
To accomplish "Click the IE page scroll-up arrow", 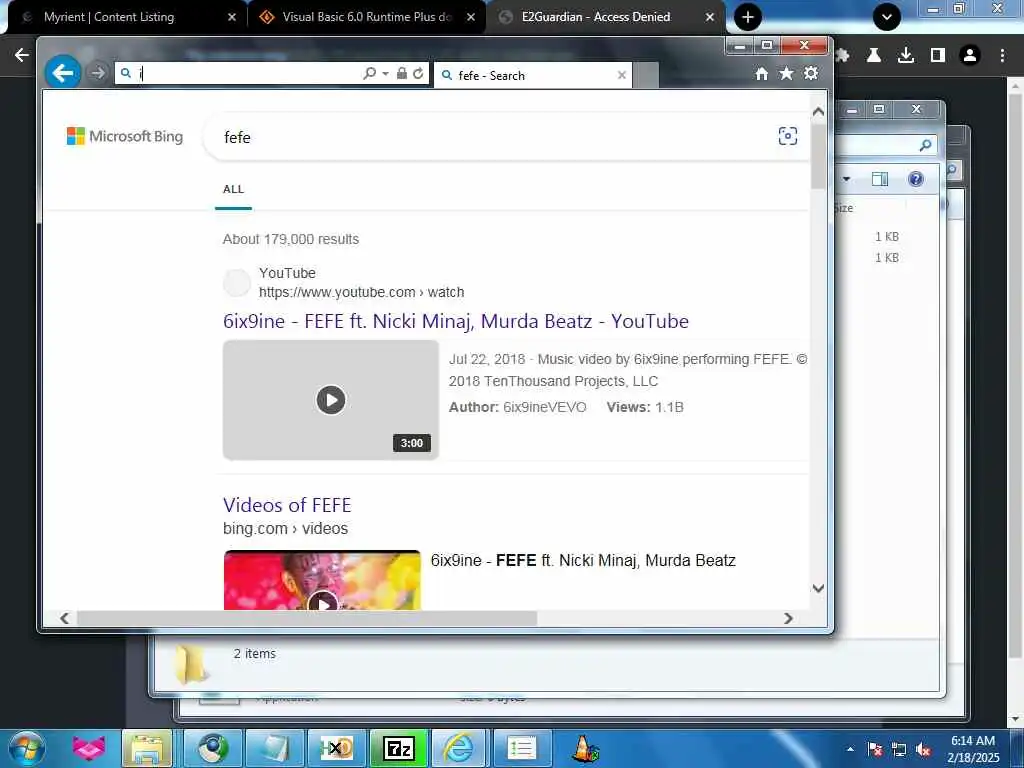I will point(818,112).
